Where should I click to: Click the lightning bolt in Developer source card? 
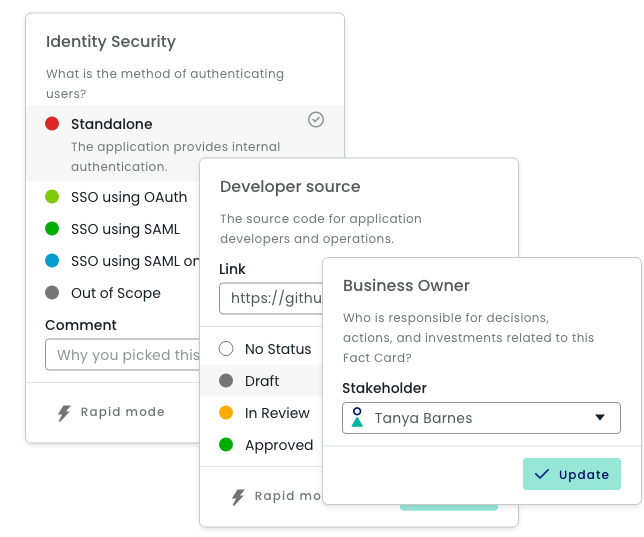pyautogui.click(x=238, y=497)
